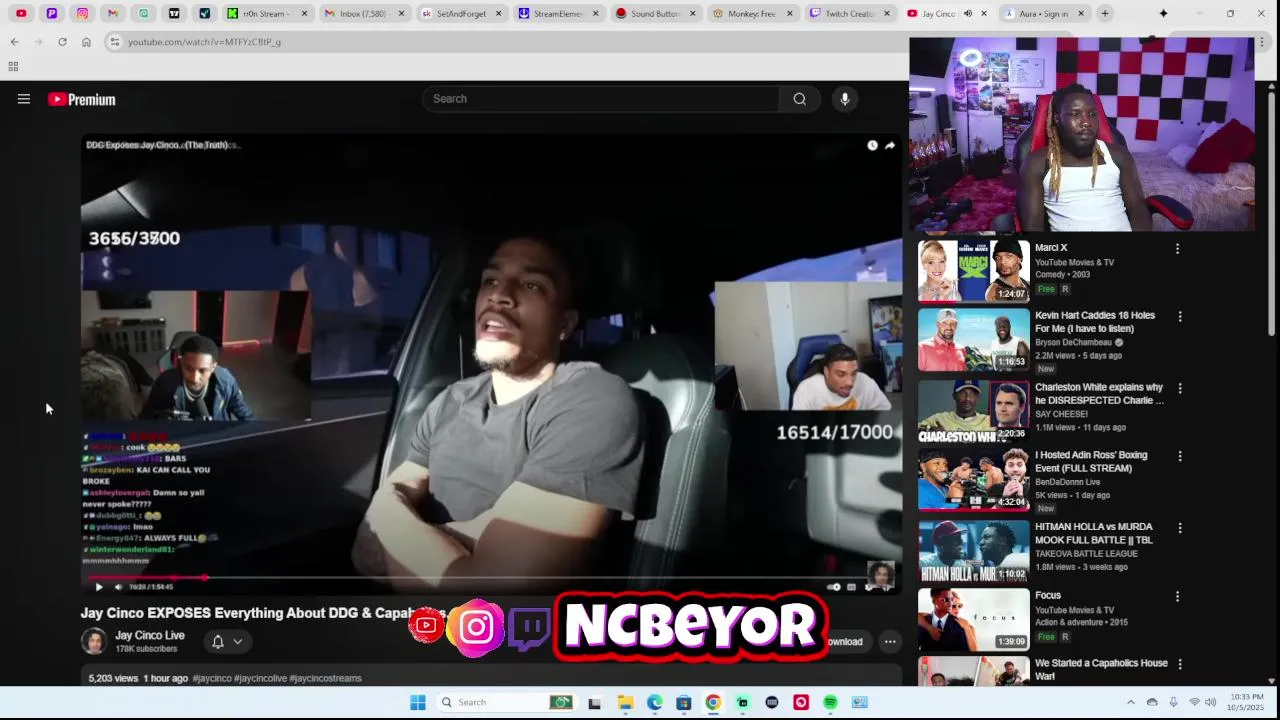The image size is (1280, 720).
Task: Open Charleston White explains video thumbnail
Action: [973, 411]
